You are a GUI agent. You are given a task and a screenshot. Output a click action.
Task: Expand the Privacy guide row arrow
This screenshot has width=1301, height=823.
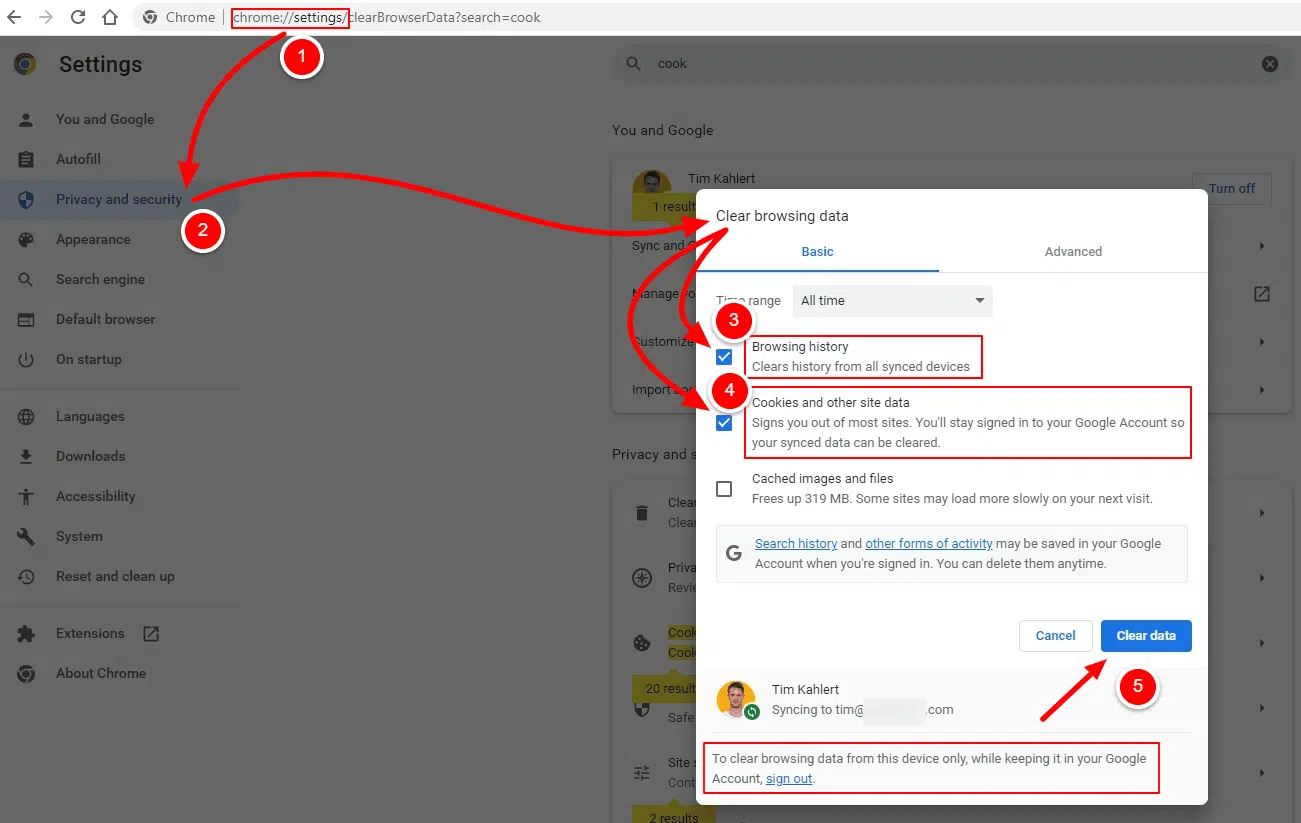tap(1262, 578)
